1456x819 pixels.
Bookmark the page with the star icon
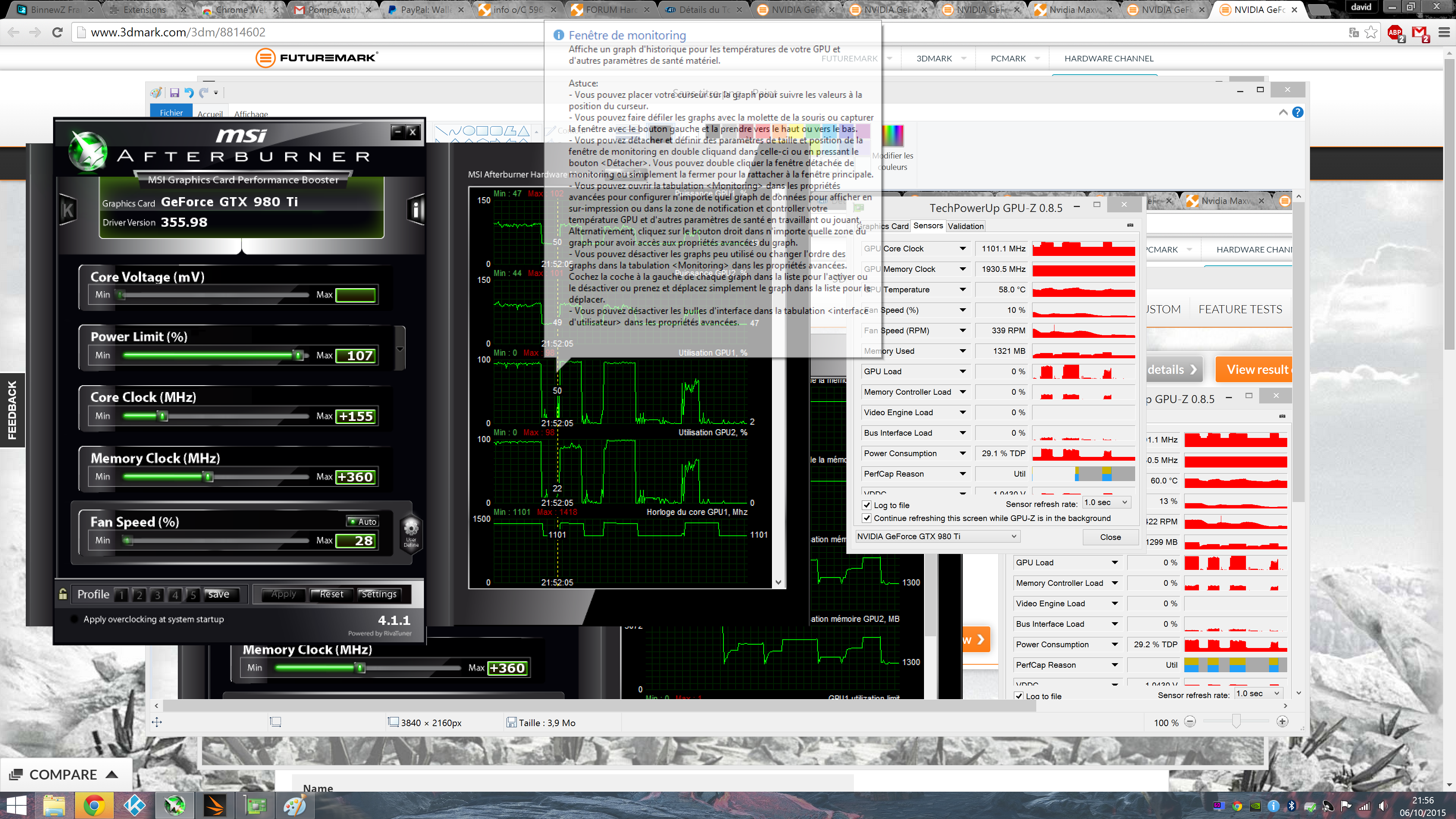click(x=1371, y=32)
